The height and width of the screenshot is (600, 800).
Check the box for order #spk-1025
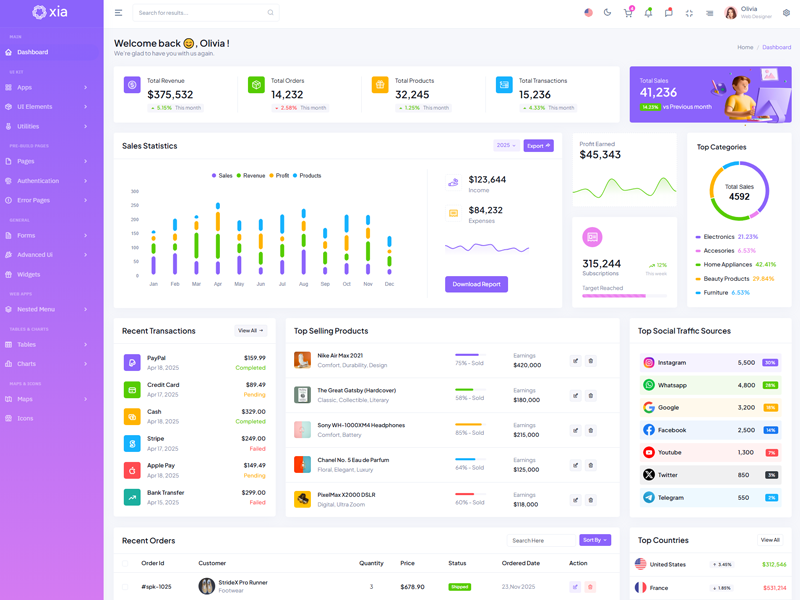126,587
